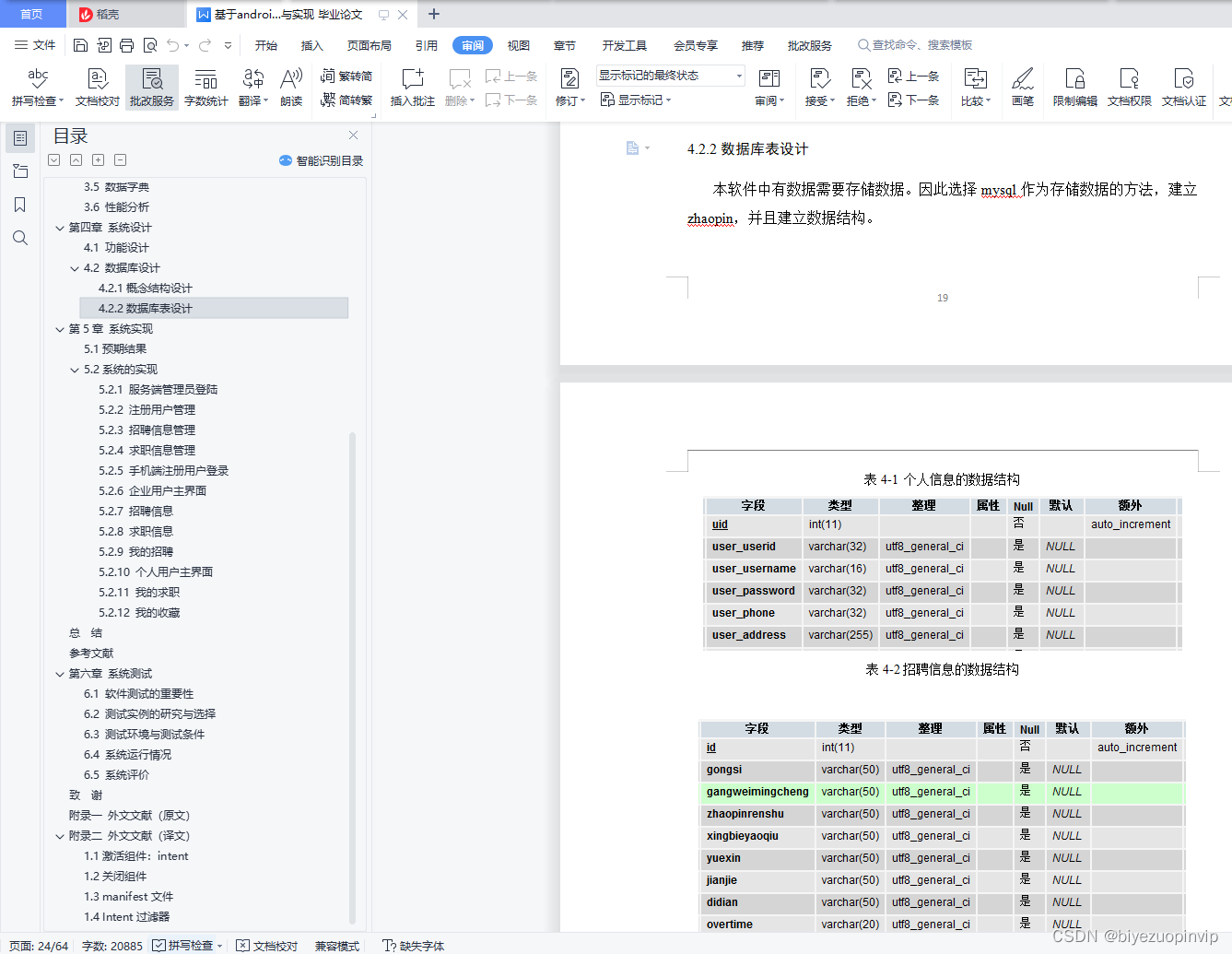Open document permissions (文档权限)
The image size is (1232, 954).
[1130, 88]
